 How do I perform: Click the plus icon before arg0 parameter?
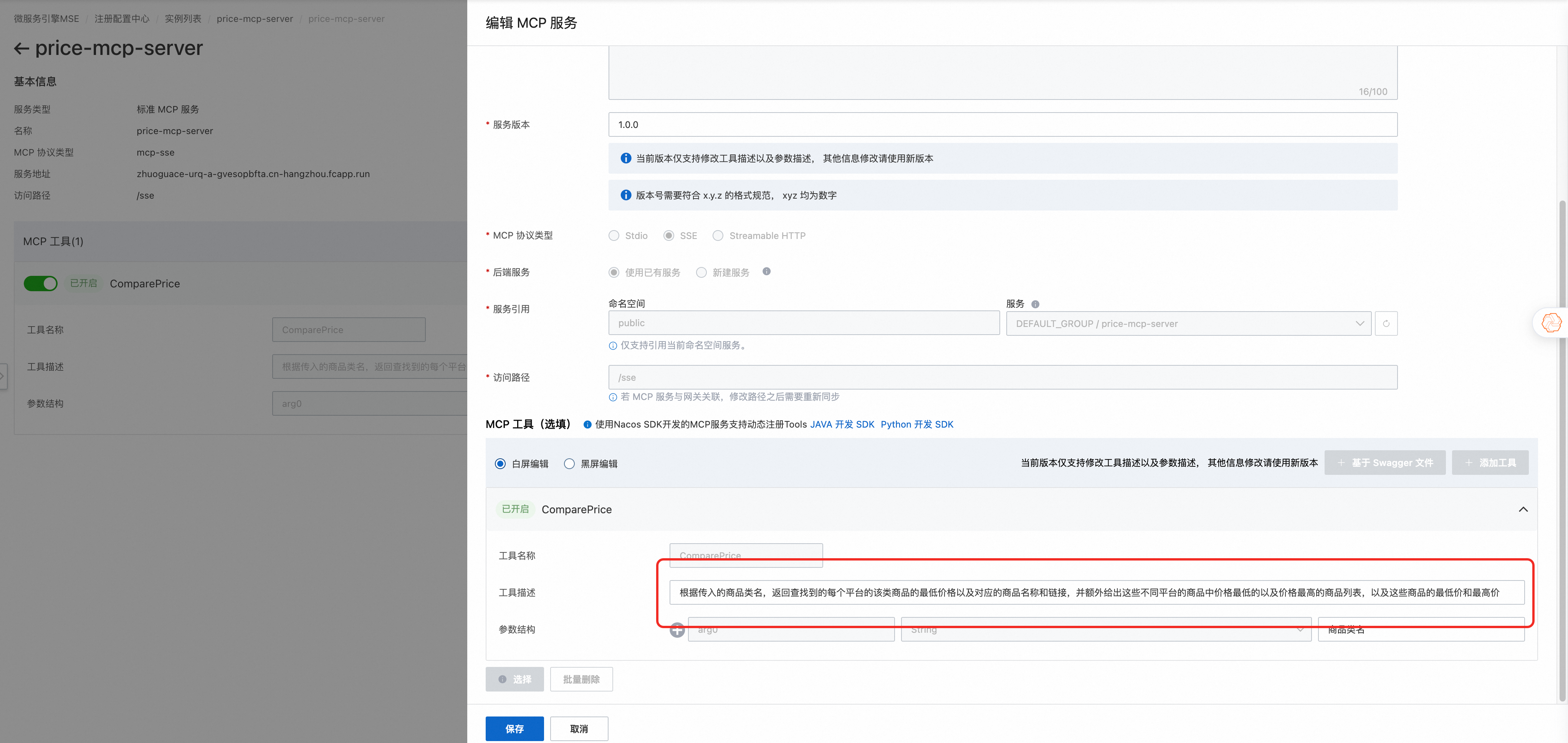(677, 630)
